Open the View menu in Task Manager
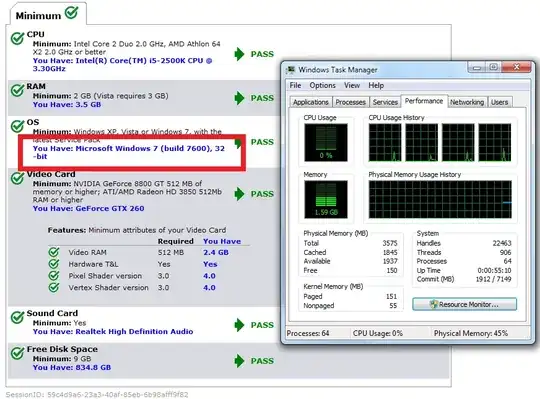The height and width of the screenshot is (399, 540). (x=352, y=85)
